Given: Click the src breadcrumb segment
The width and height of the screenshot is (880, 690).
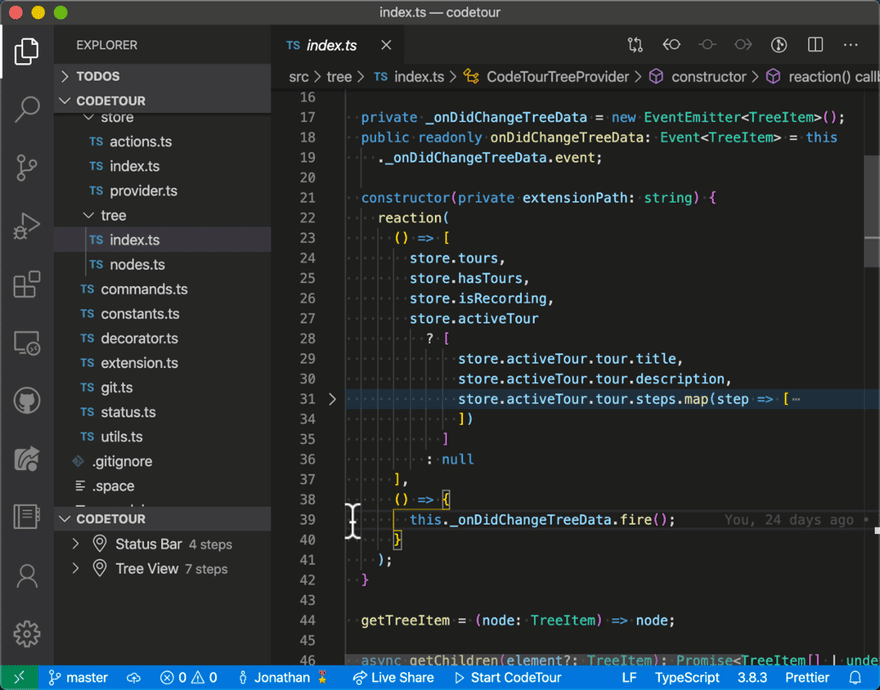Looking at the screenshot, I should [x=299, y=77].
